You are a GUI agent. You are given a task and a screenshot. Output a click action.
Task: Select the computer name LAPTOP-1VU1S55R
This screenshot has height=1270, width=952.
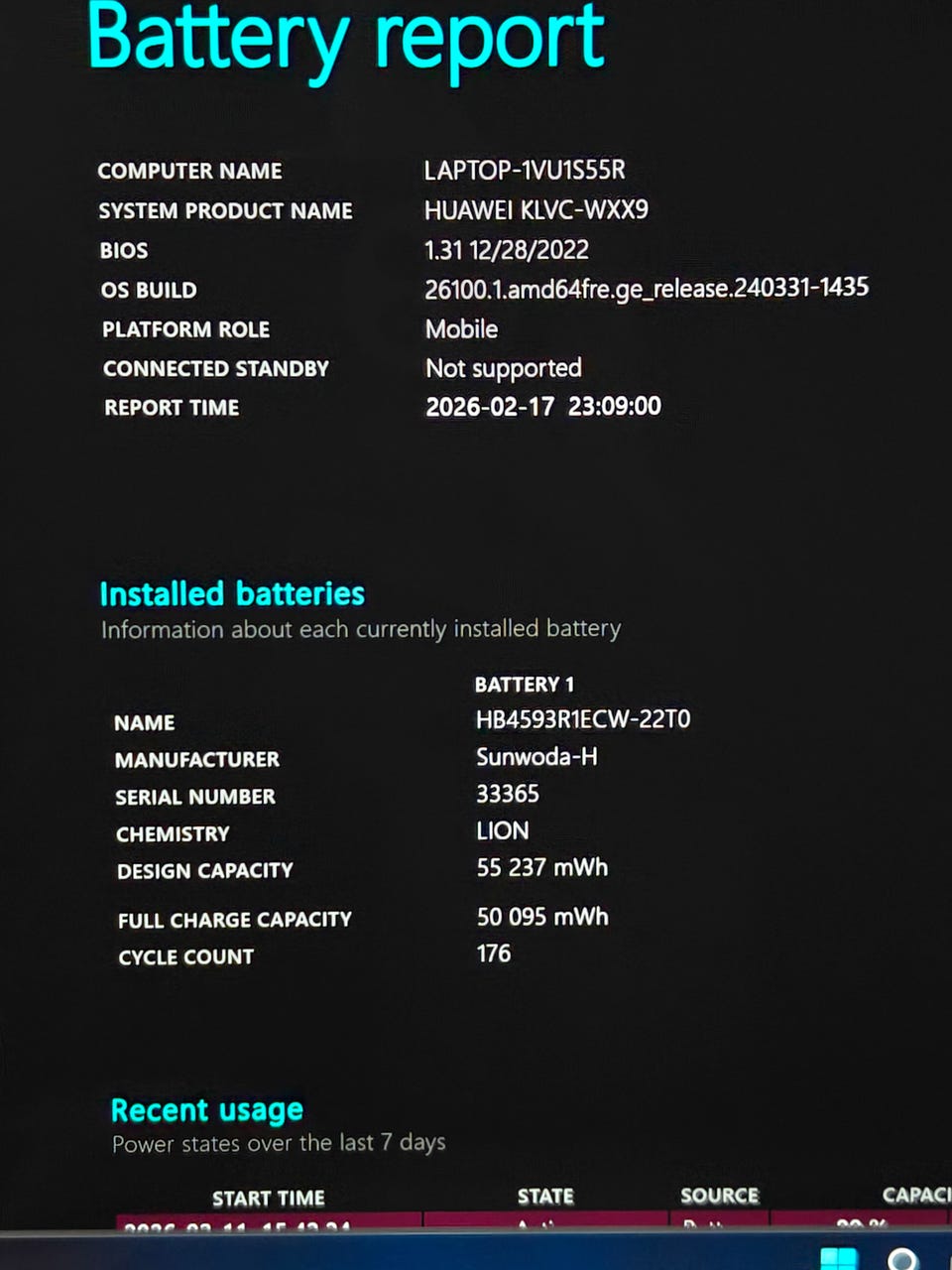pyautogui.click(x=525, y=171)
